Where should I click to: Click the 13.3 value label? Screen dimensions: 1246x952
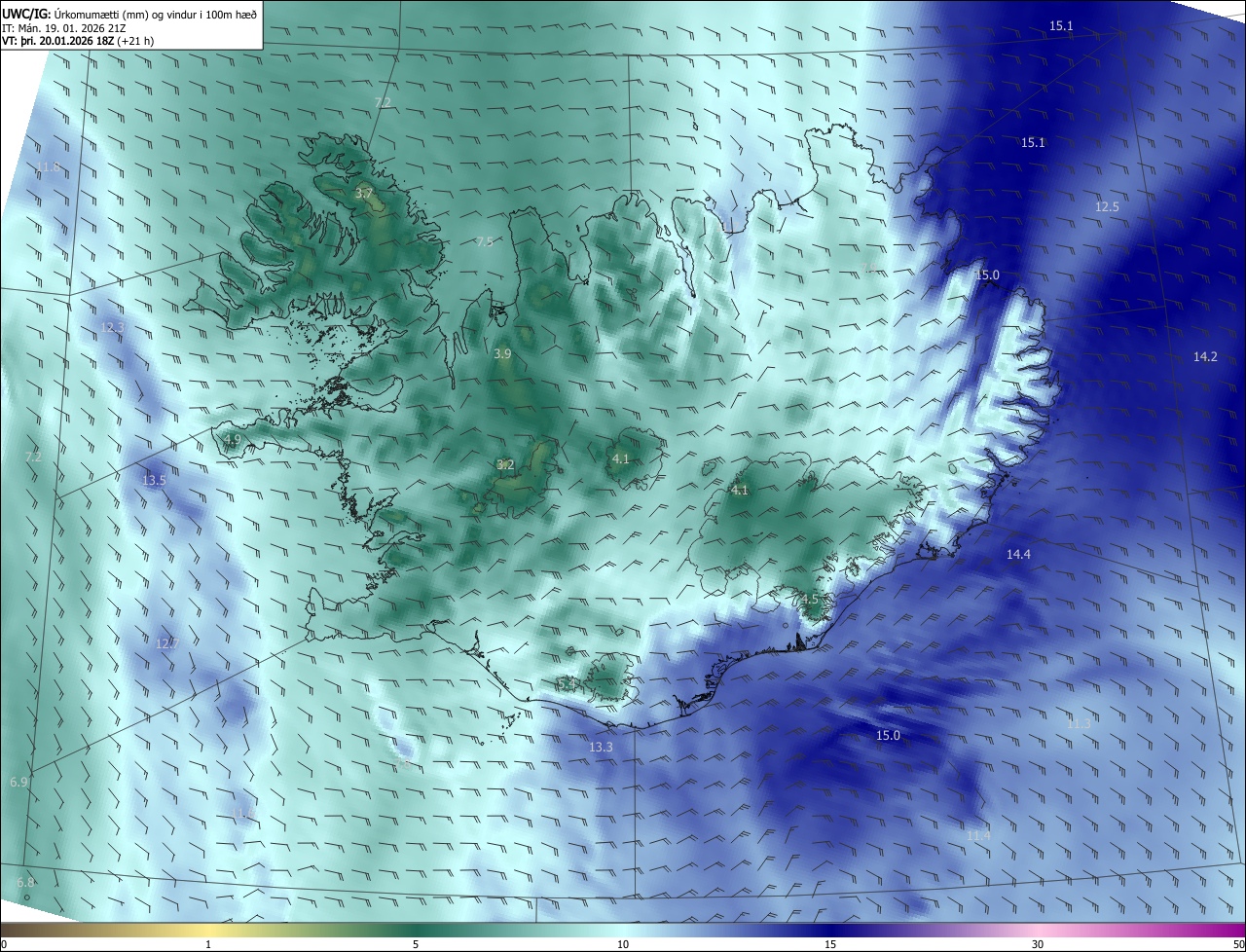[602, 747]
